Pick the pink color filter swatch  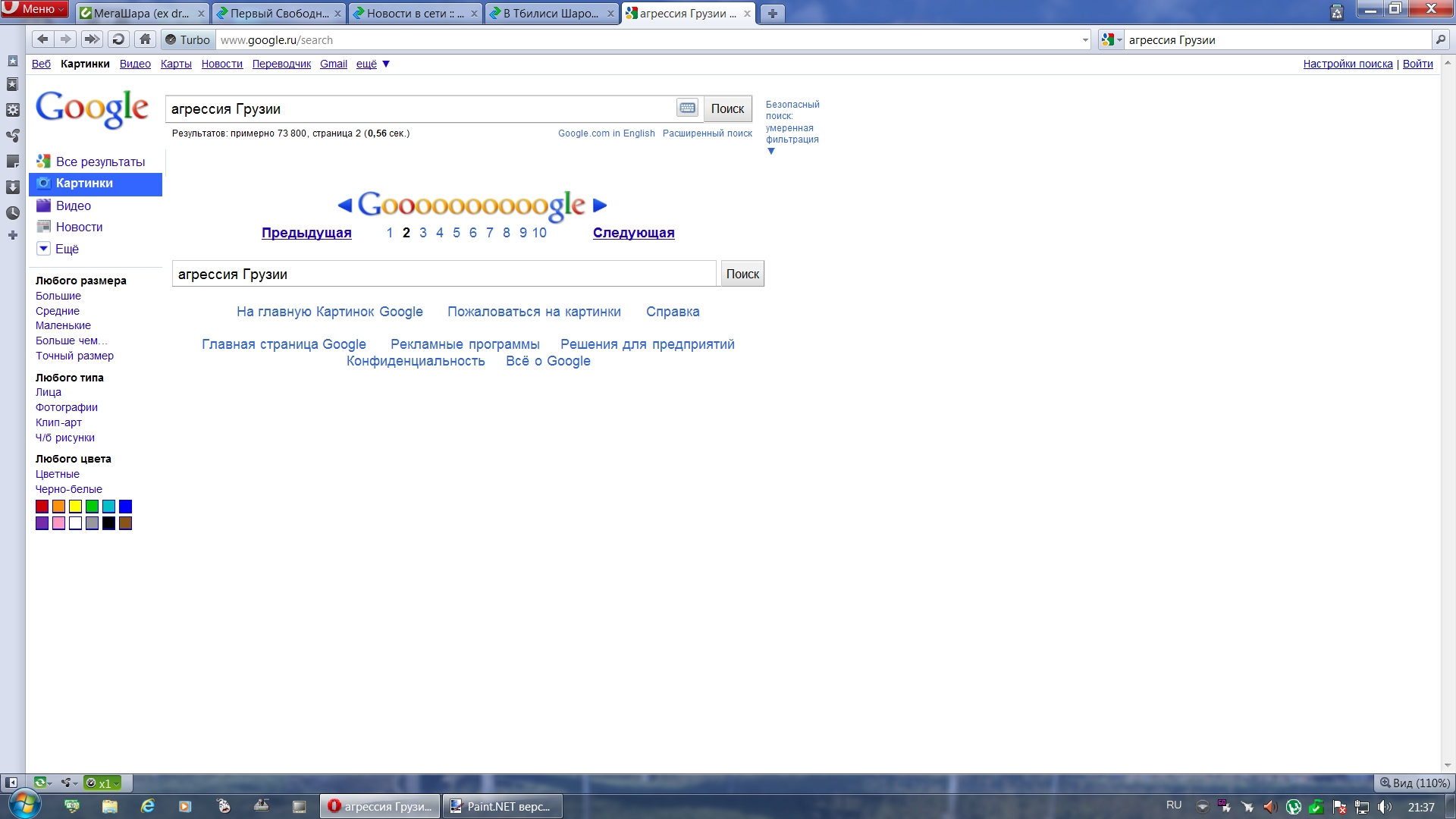(58, 523)
